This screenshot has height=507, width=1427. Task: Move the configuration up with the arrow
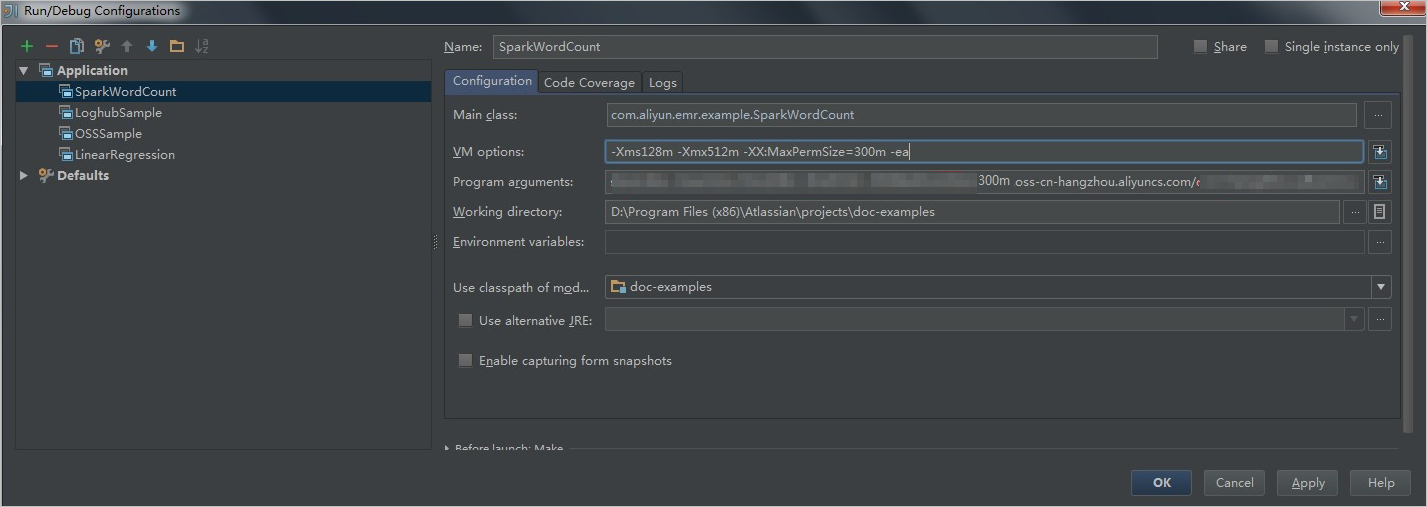point(127,46)
